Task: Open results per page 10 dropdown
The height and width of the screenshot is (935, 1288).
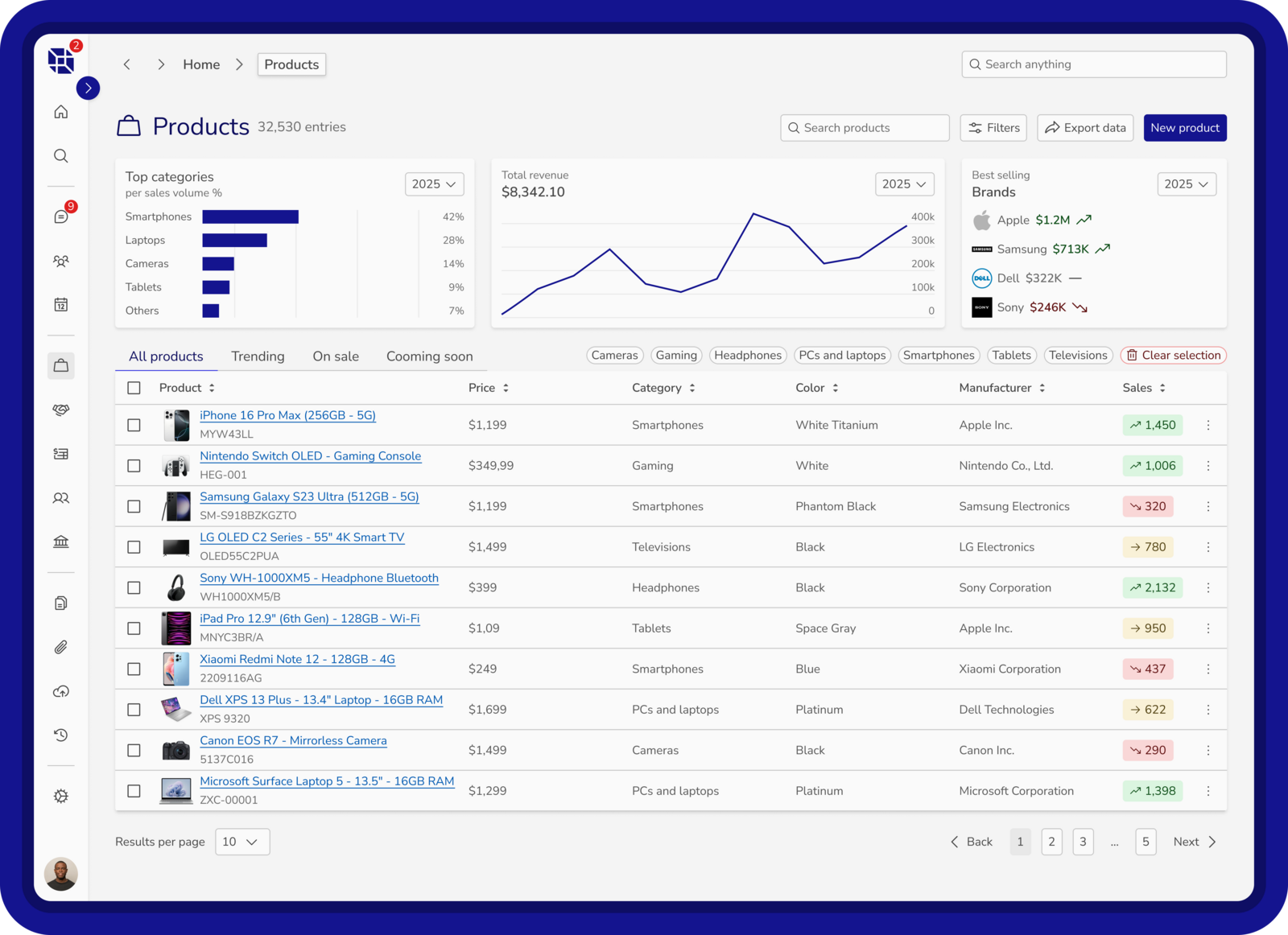Action: (242, 842)
